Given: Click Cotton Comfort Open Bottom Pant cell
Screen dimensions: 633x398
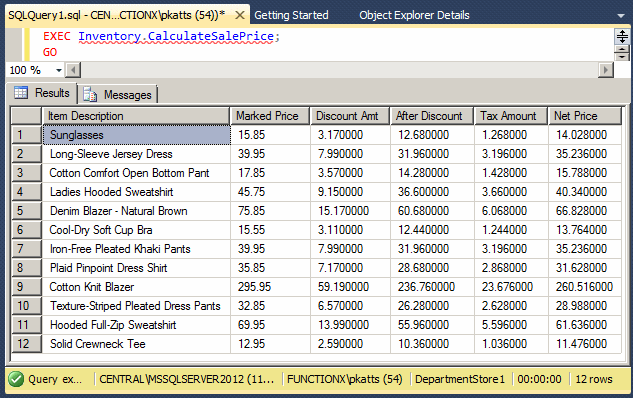Looking at the screenshot, I should point(136,173).
